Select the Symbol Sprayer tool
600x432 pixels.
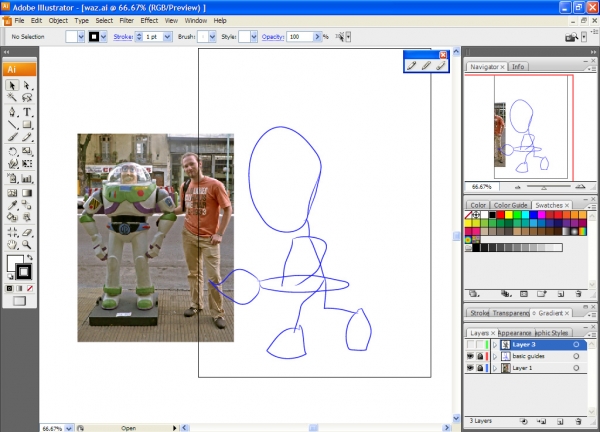(x=12, y=178)
